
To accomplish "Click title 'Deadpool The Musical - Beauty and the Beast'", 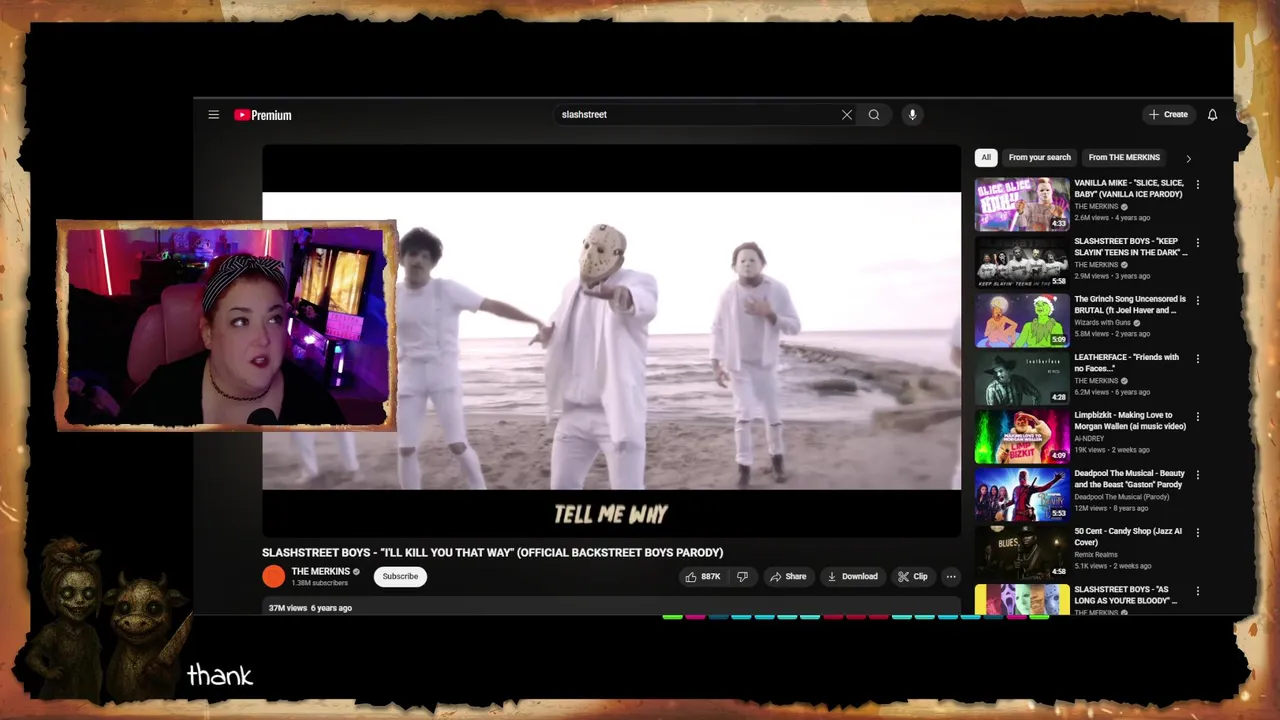I will [x=1130, y=478].
